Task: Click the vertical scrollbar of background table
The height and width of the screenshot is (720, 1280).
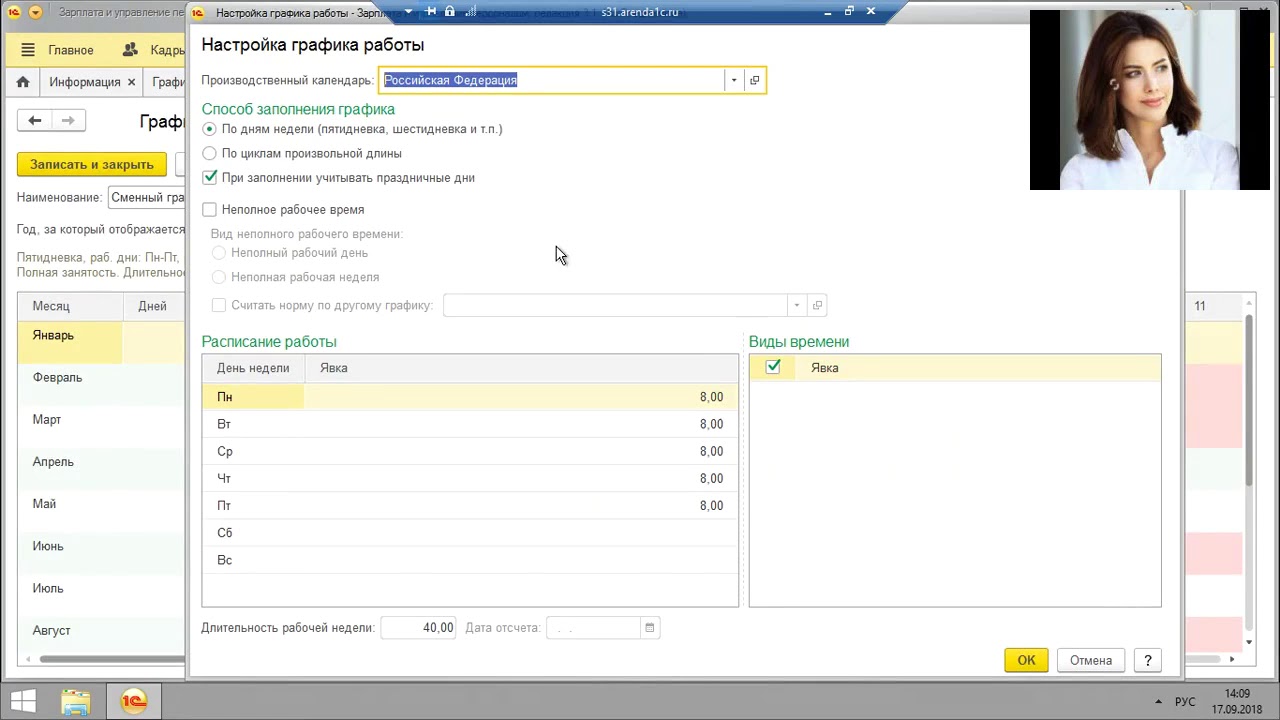Action: (x=1249, y=400)
